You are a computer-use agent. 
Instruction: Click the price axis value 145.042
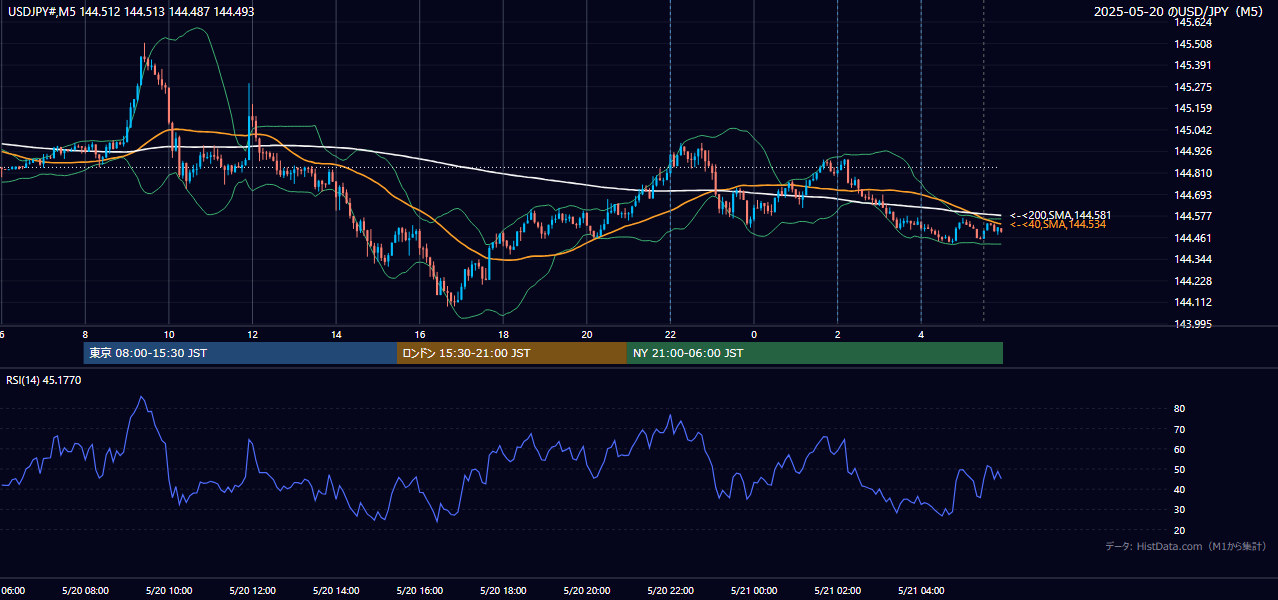click(1194, 130)
